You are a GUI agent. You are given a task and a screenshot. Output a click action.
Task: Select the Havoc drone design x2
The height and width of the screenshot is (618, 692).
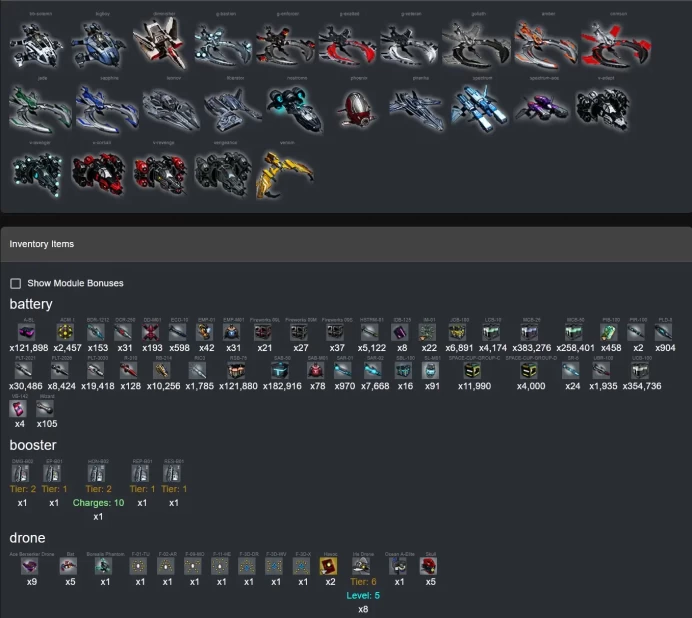pyautogui.click(x=328, y=566)
